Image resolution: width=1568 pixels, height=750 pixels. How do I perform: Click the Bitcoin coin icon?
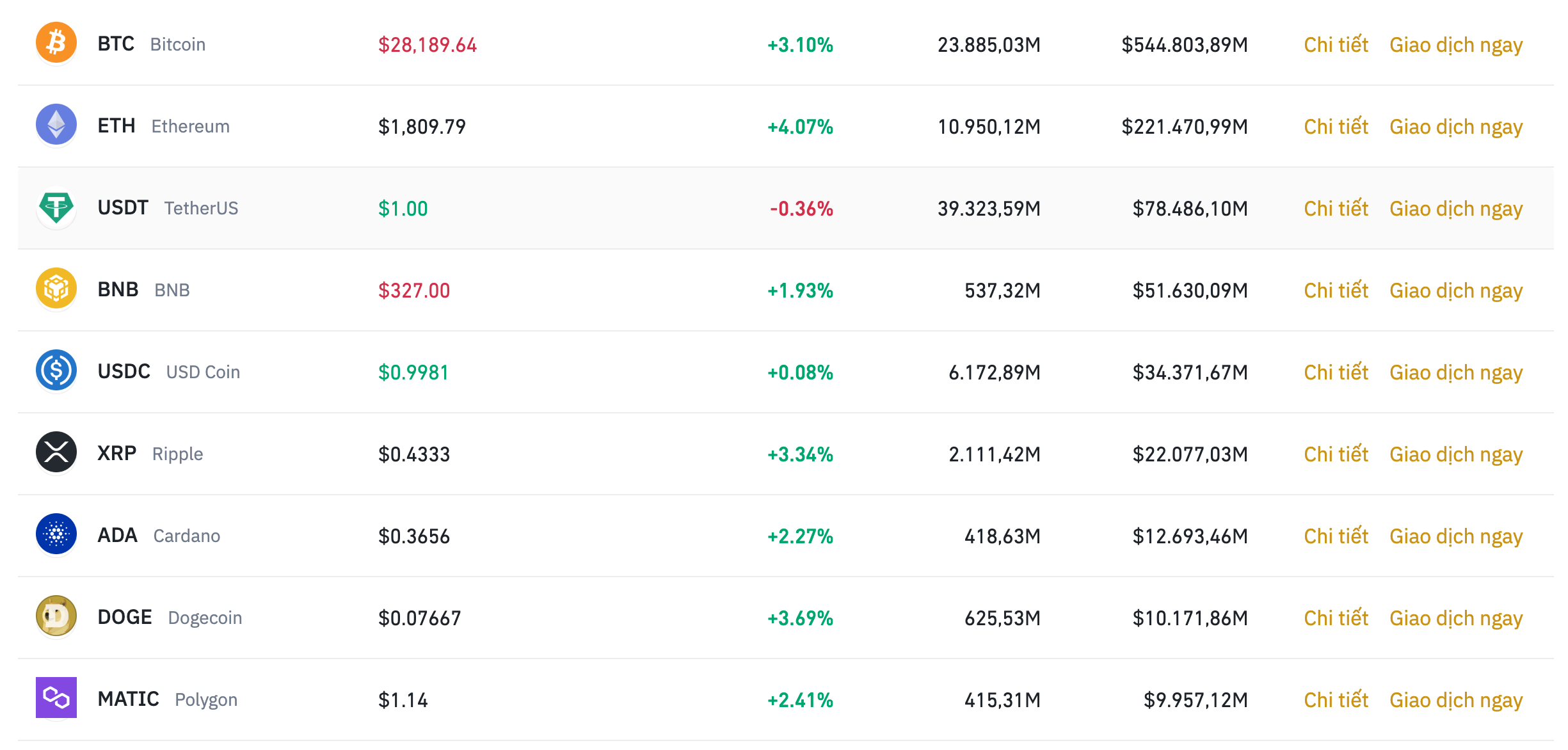[56, 42]
